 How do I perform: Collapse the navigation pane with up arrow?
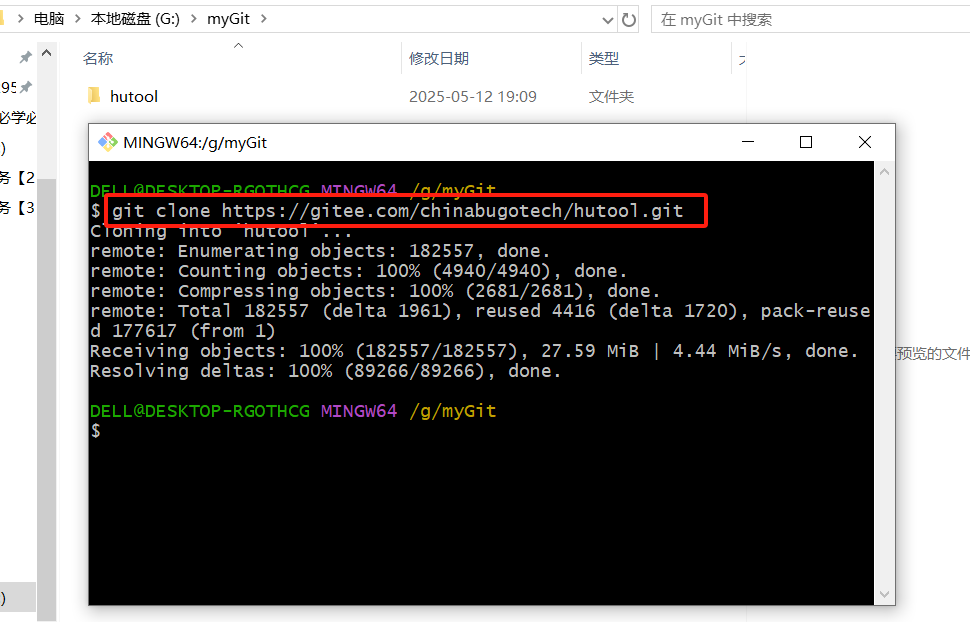(x=46, y=54)
